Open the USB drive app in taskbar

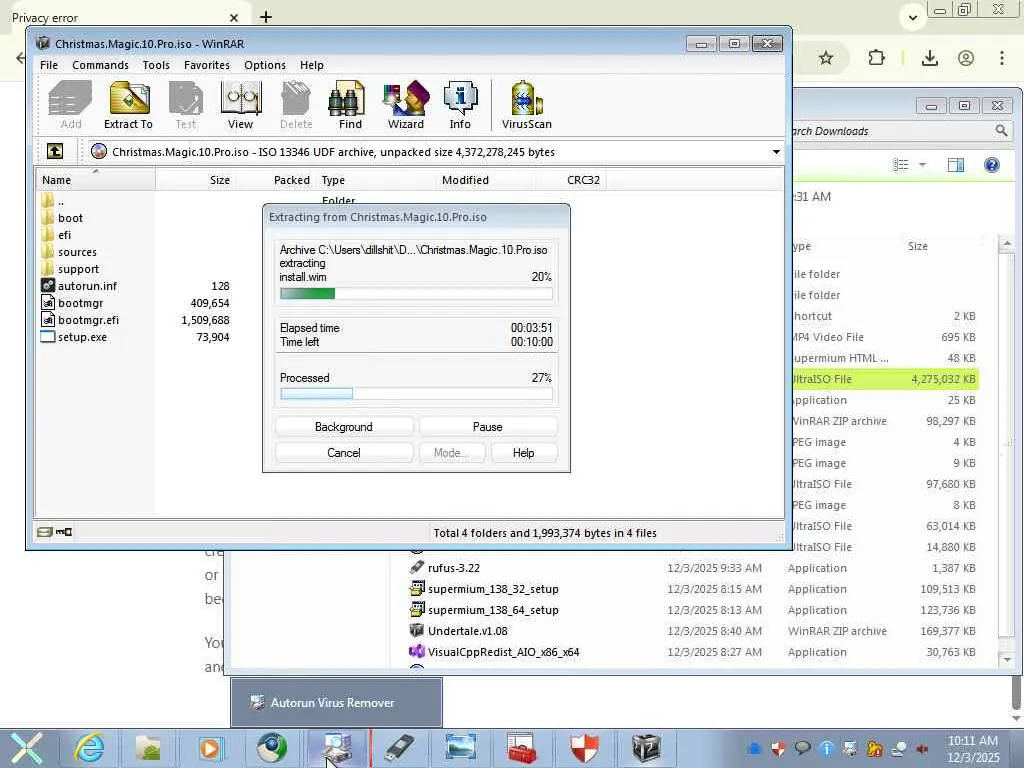399,748
